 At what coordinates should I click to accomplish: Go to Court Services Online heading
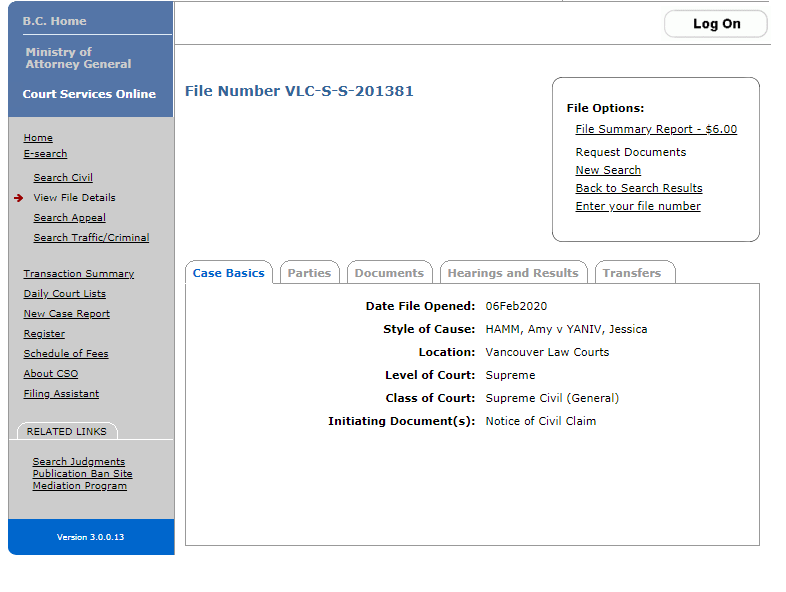point(89,94)
